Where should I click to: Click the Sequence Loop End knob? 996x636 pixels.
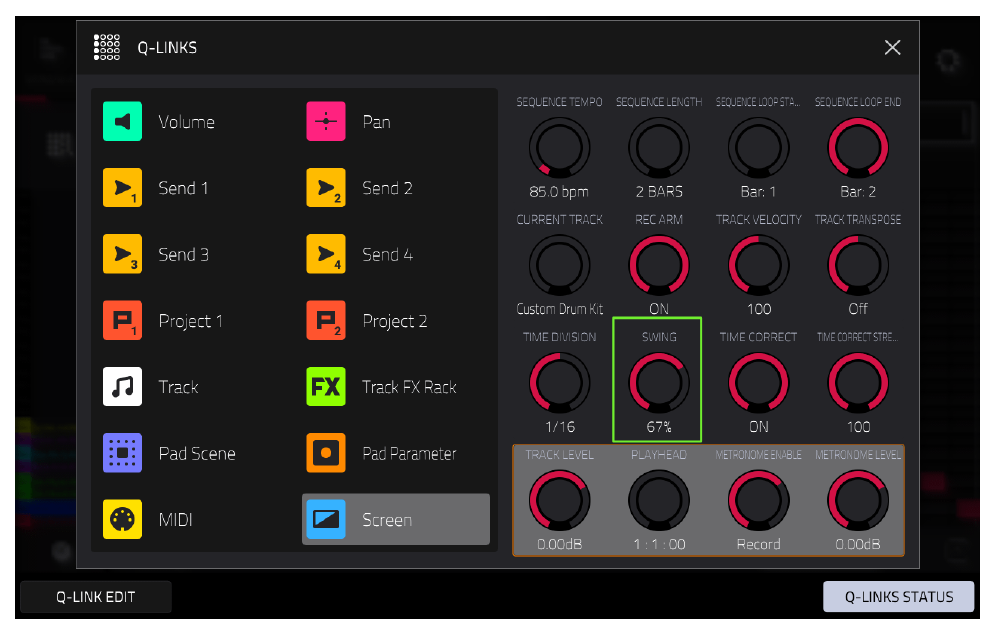pyautogui.click(x=858, y=148)
